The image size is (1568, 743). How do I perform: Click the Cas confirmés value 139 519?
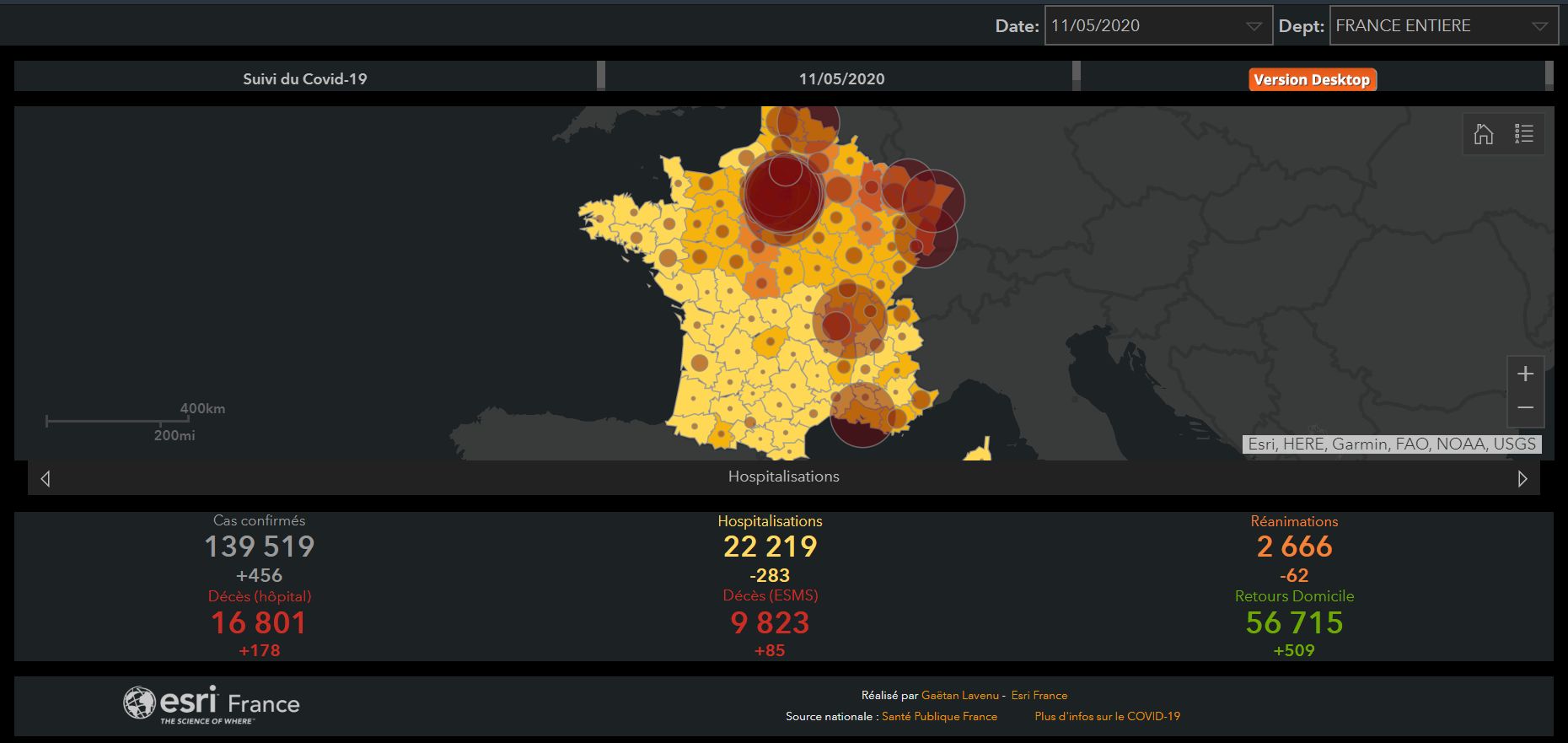pyautogui.click(x=260, y=547)
